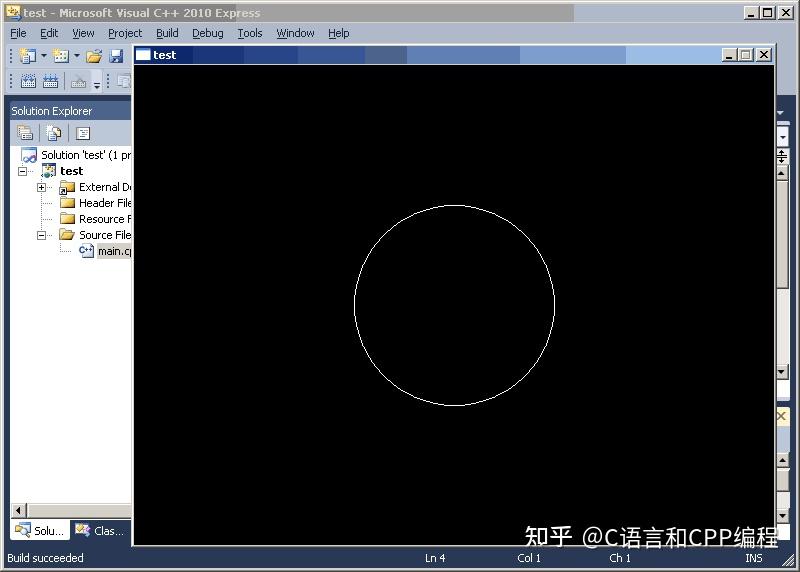This screenshot has width=800, height=572.
Task: Open the Debug menu
Action: tap(208, 33)
